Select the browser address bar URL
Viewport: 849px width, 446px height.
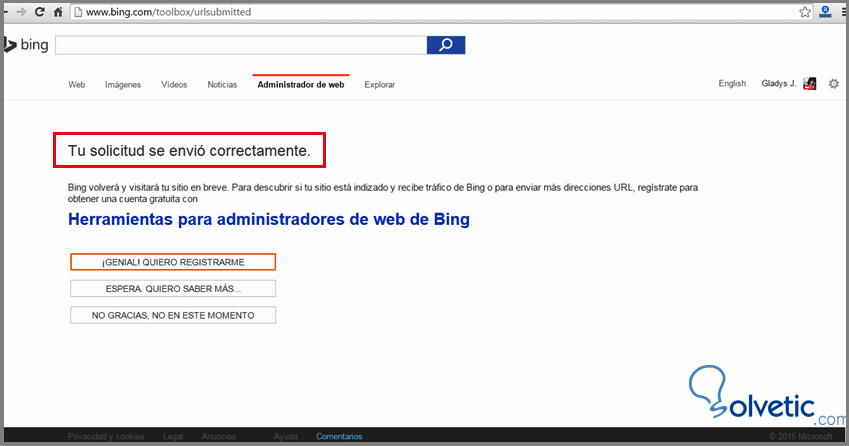[168, 12]
